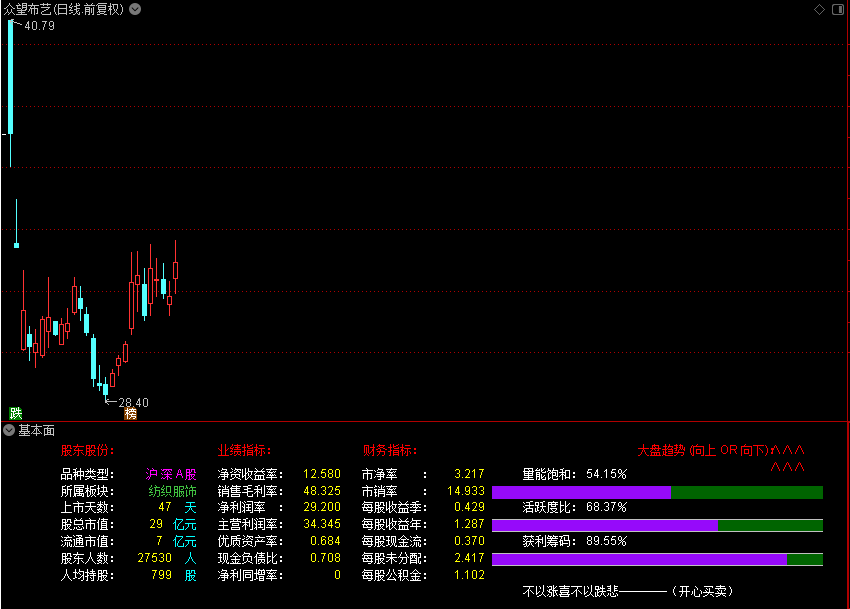Click the 净利润率 value 29.200
The image size is (850, 609).
pos(322,507)
